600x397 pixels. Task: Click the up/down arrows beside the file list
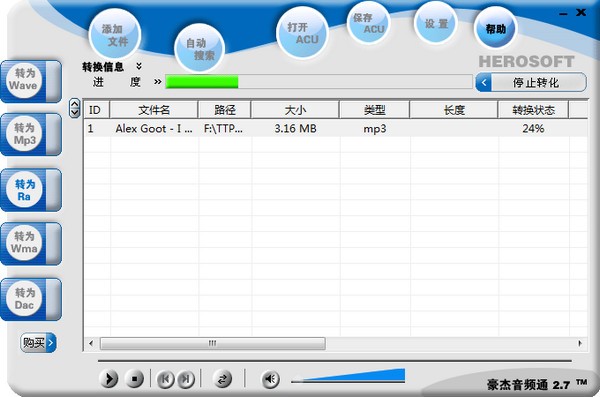coord(75,108)
